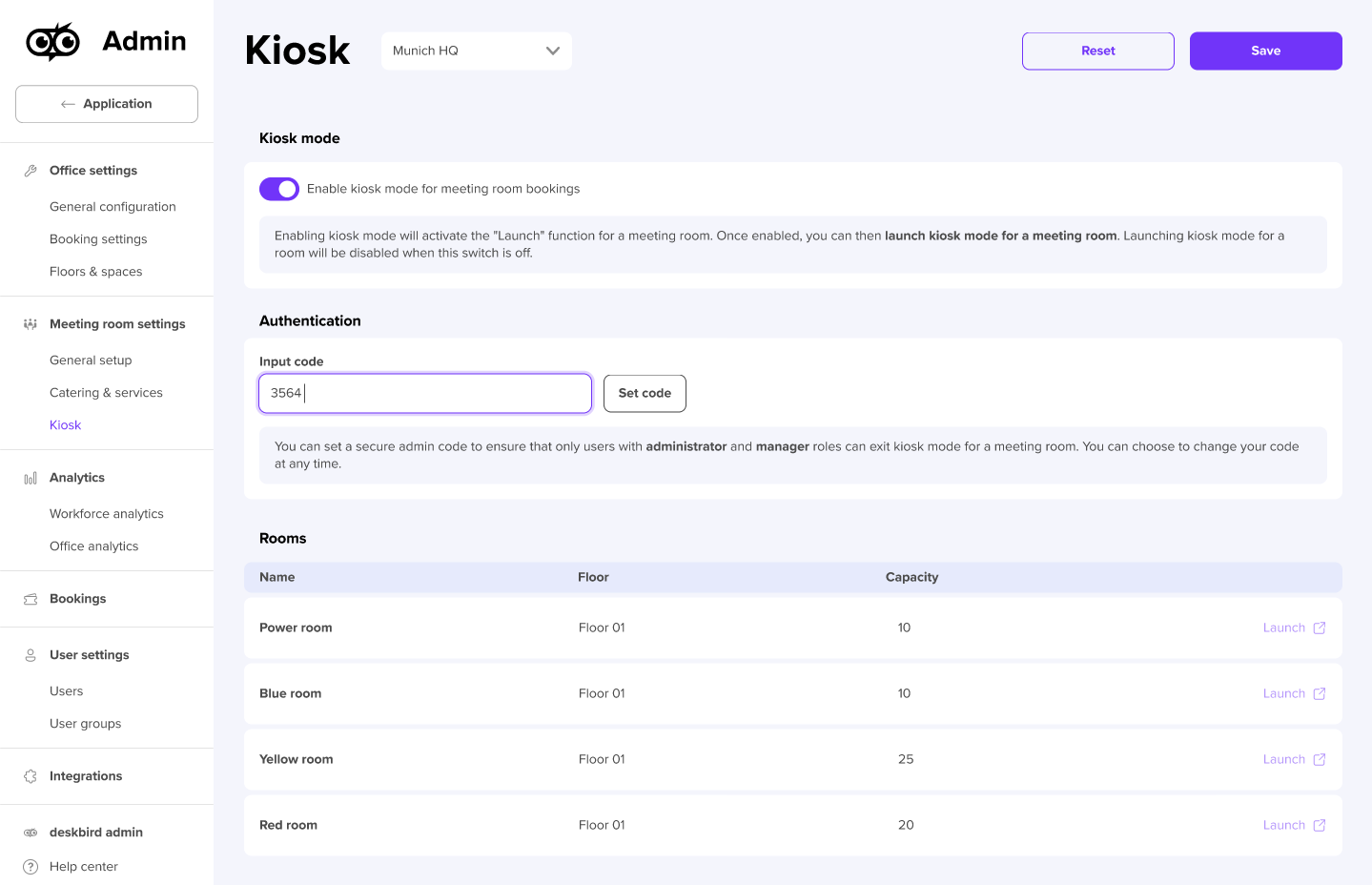Image resolution: width=1372 pixels, height=885 pixels.
Task: Click the Analytics bar chart icon
Action: [30, 477]
